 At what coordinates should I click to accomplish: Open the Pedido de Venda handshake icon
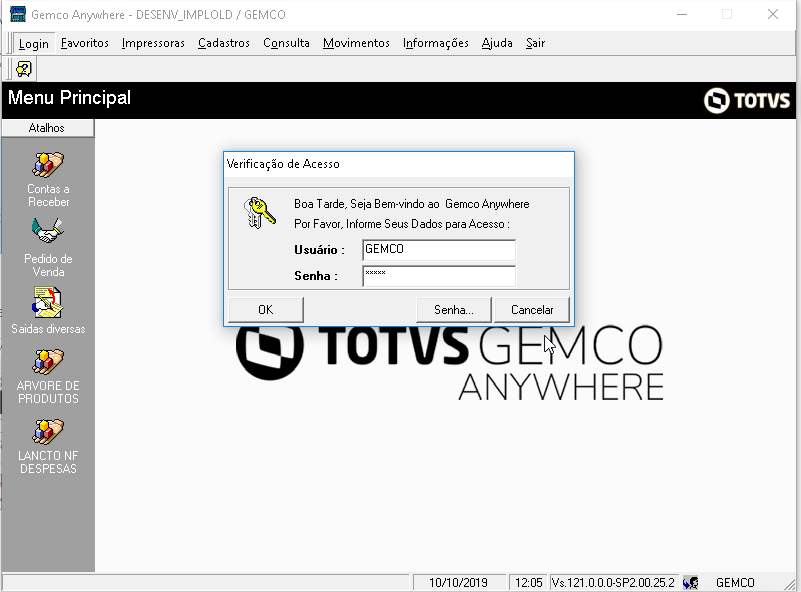48,231
